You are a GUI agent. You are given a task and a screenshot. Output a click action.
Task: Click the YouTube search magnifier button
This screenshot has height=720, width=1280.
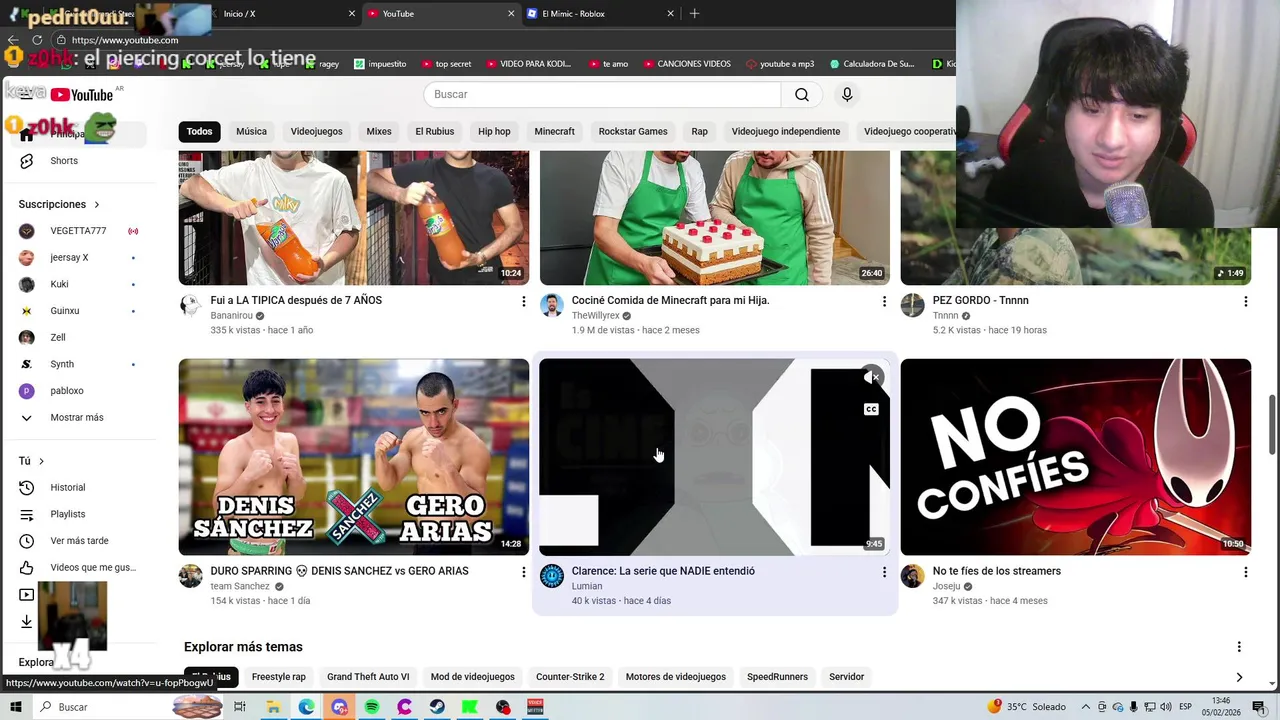coord(801,94)
